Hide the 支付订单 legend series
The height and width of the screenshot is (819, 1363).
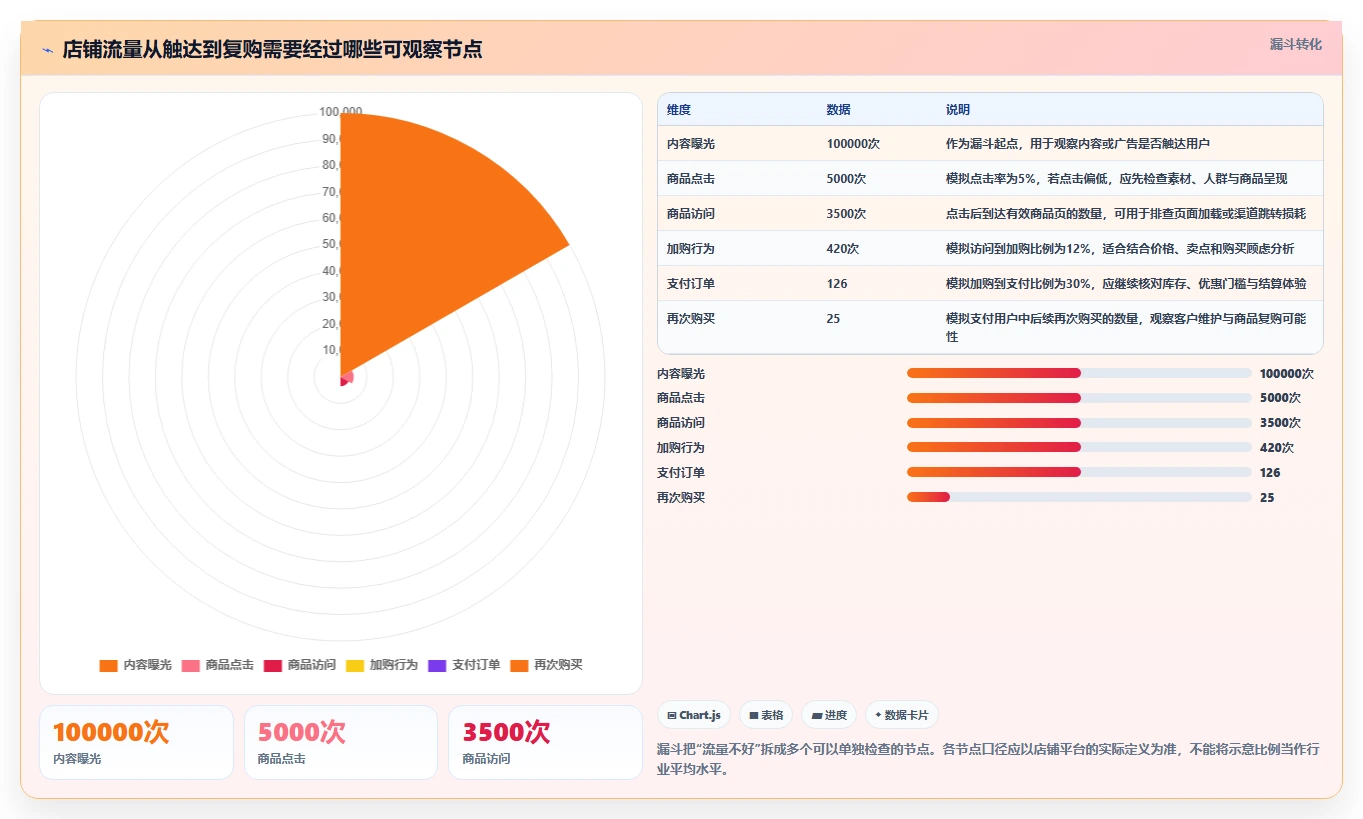[463, 665]
